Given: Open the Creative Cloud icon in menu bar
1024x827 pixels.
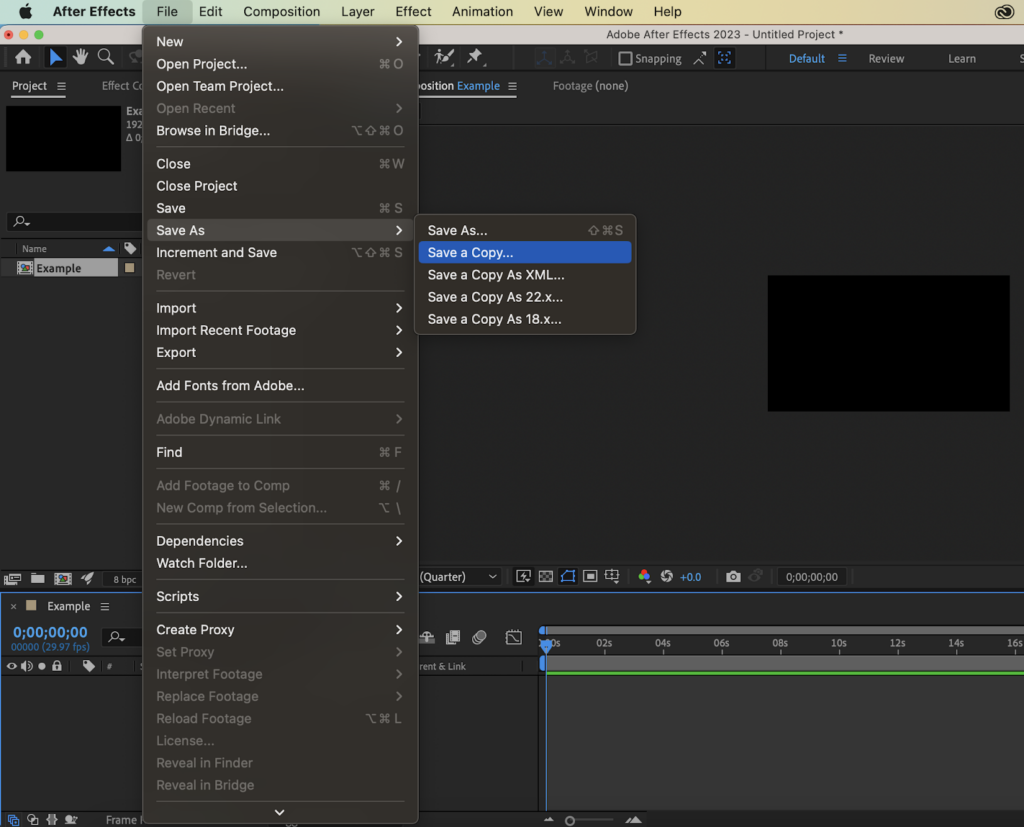Looking at the screenshot, I should (1004, 12).
